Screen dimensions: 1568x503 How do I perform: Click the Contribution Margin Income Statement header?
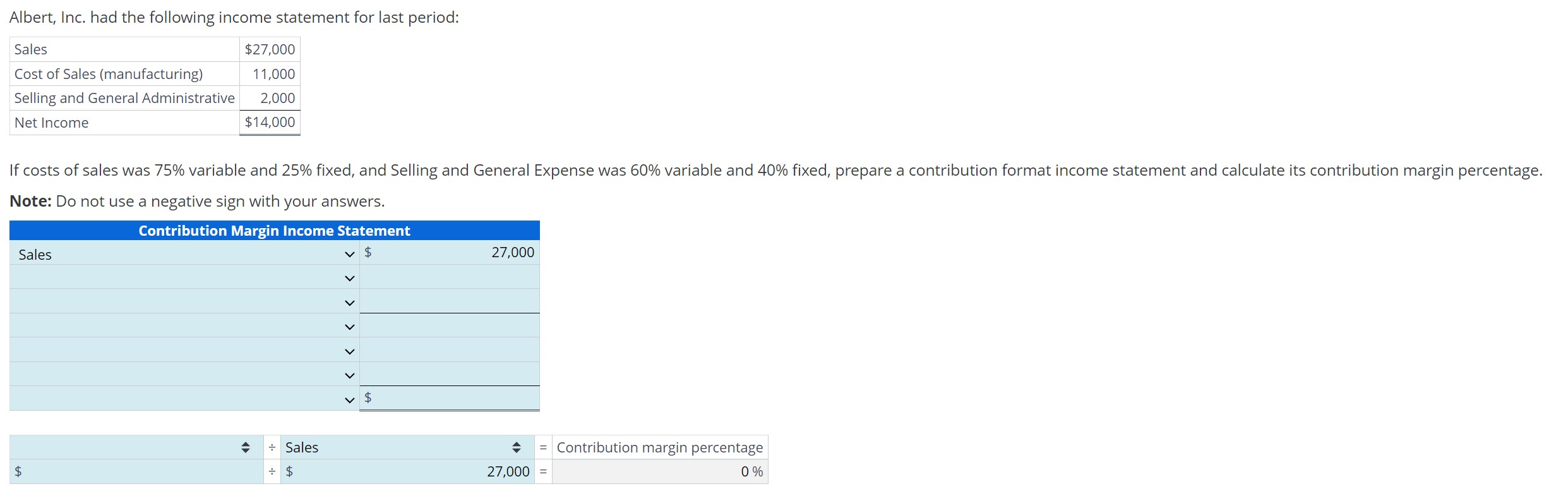coord(274,230)
